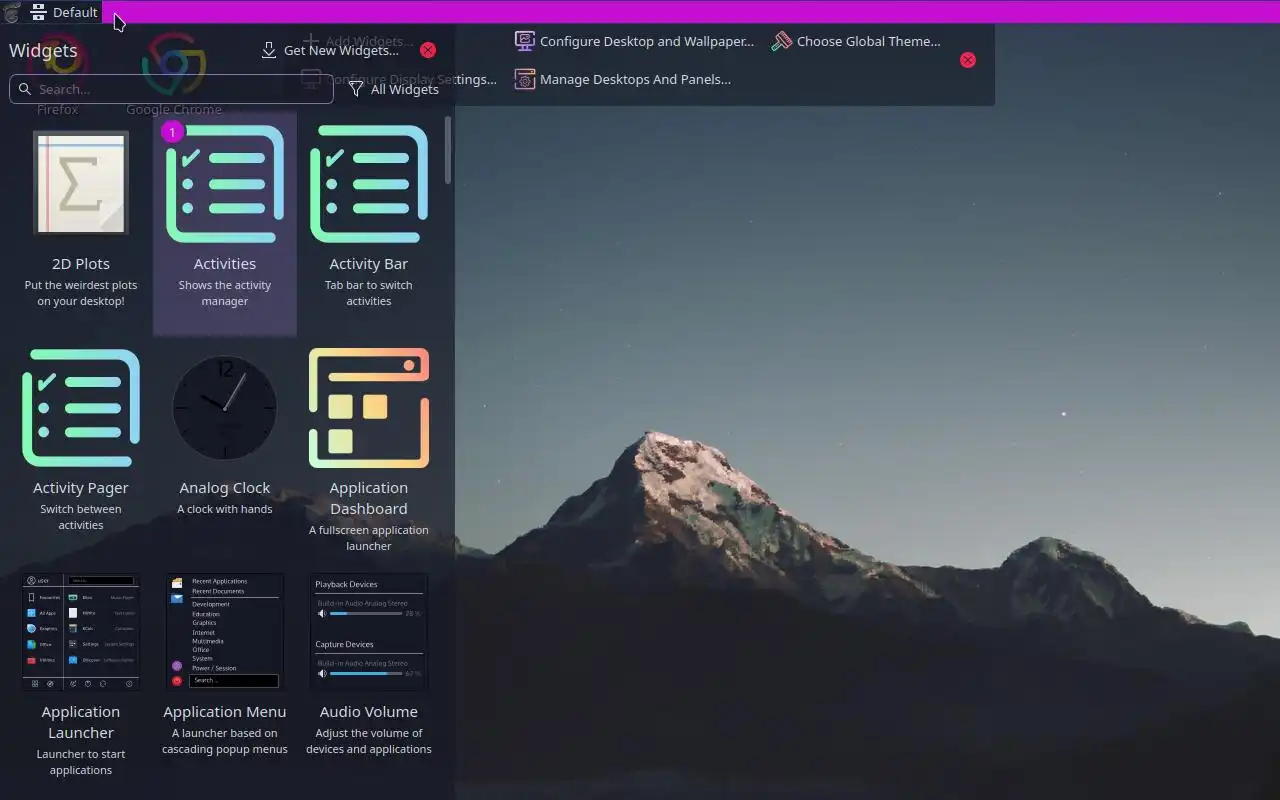
Task: Click the Manage Desktops And Panels gear icon
Action: coord(525,79)
